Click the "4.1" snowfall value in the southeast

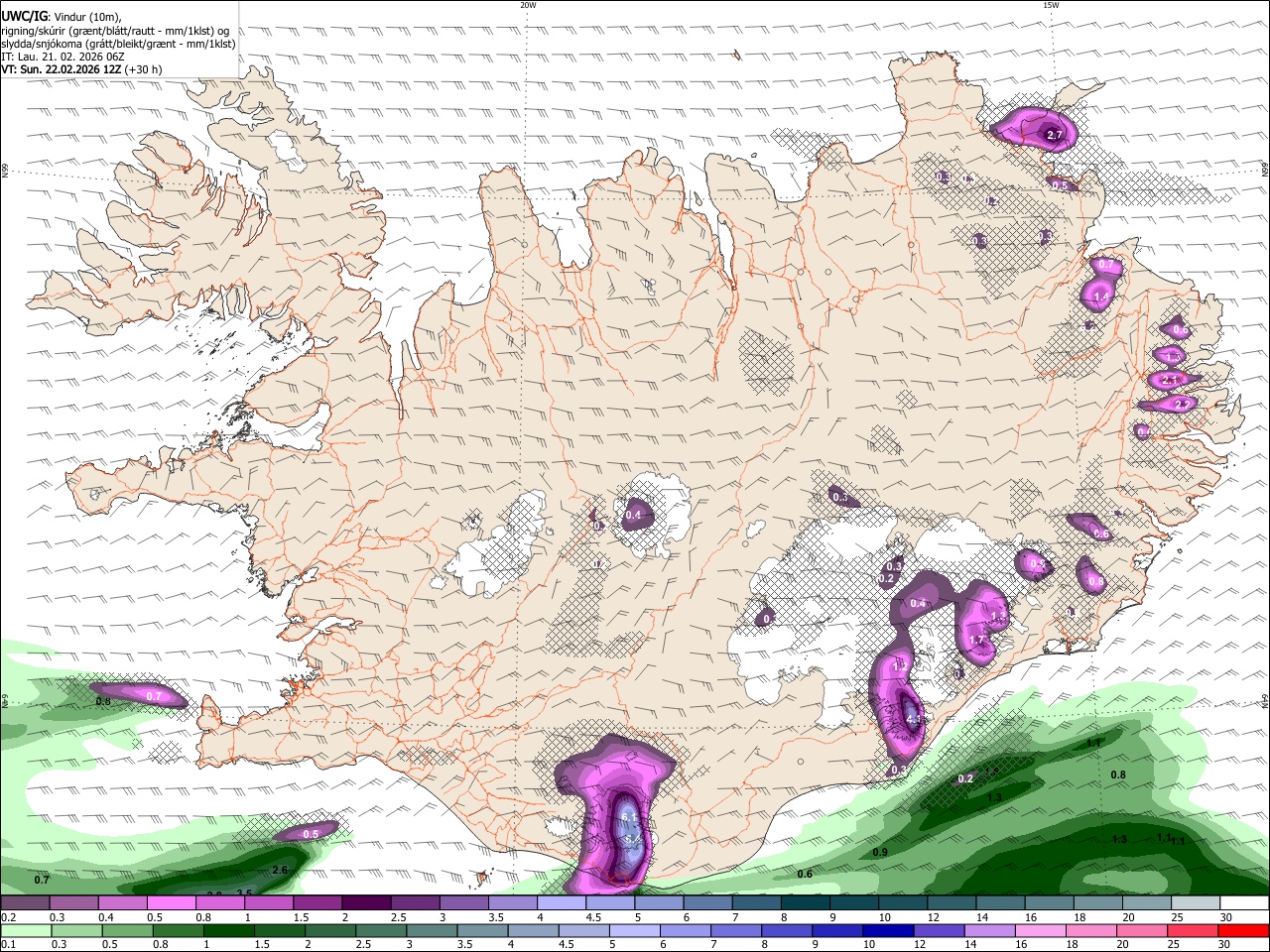915,720
